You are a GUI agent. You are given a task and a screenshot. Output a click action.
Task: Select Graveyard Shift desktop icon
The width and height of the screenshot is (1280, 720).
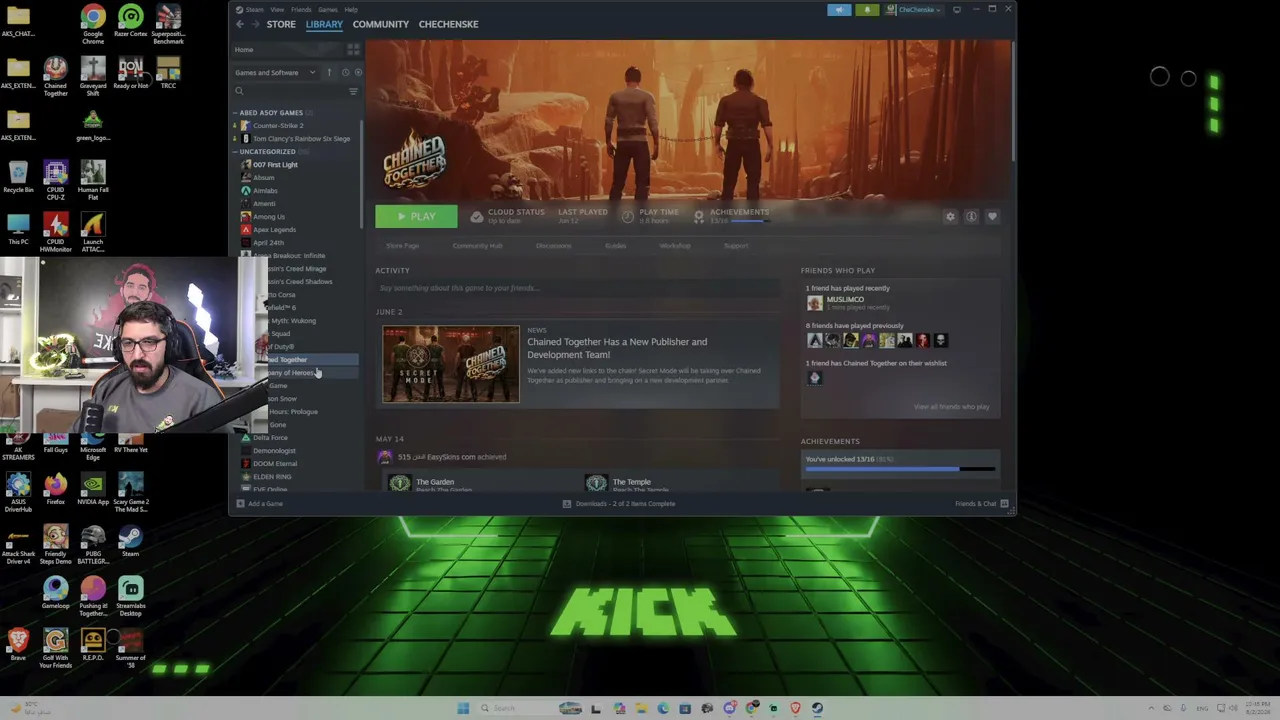93,77
